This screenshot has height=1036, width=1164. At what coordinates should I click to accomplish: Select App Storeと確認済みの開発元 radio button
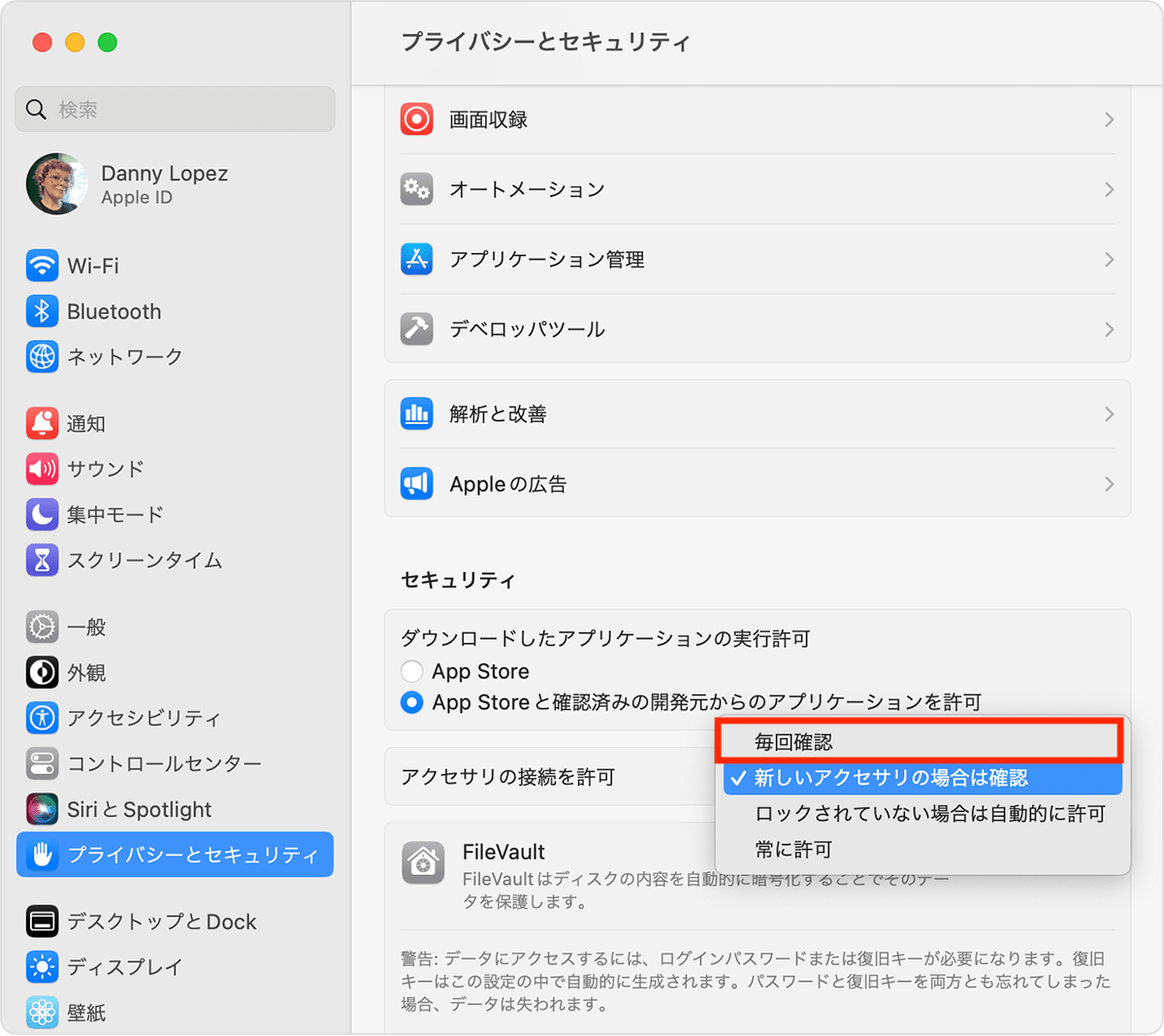[411, 702]
